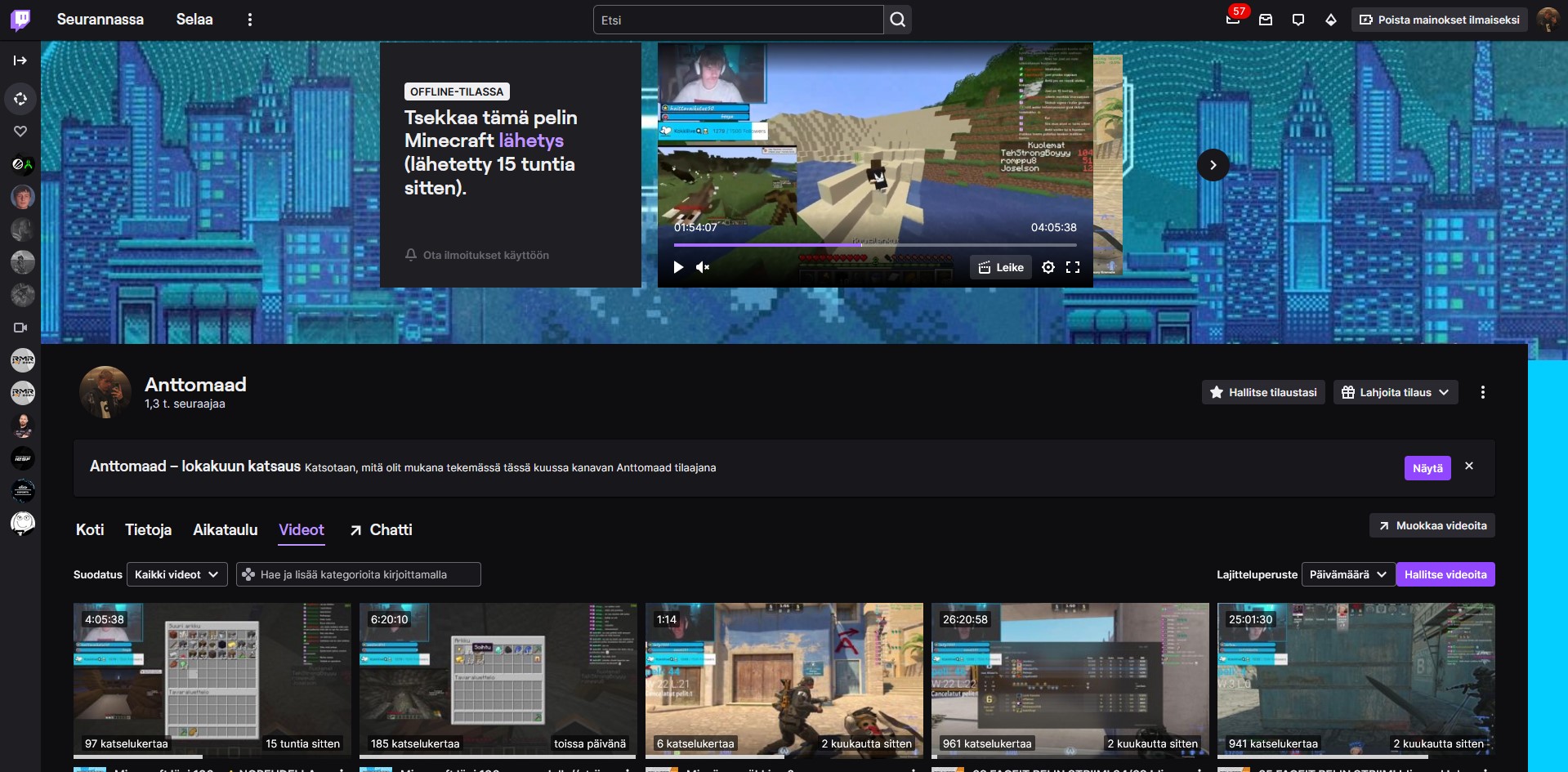
Task: Switch to the Aikataulu tab
Action: [225, 529]
